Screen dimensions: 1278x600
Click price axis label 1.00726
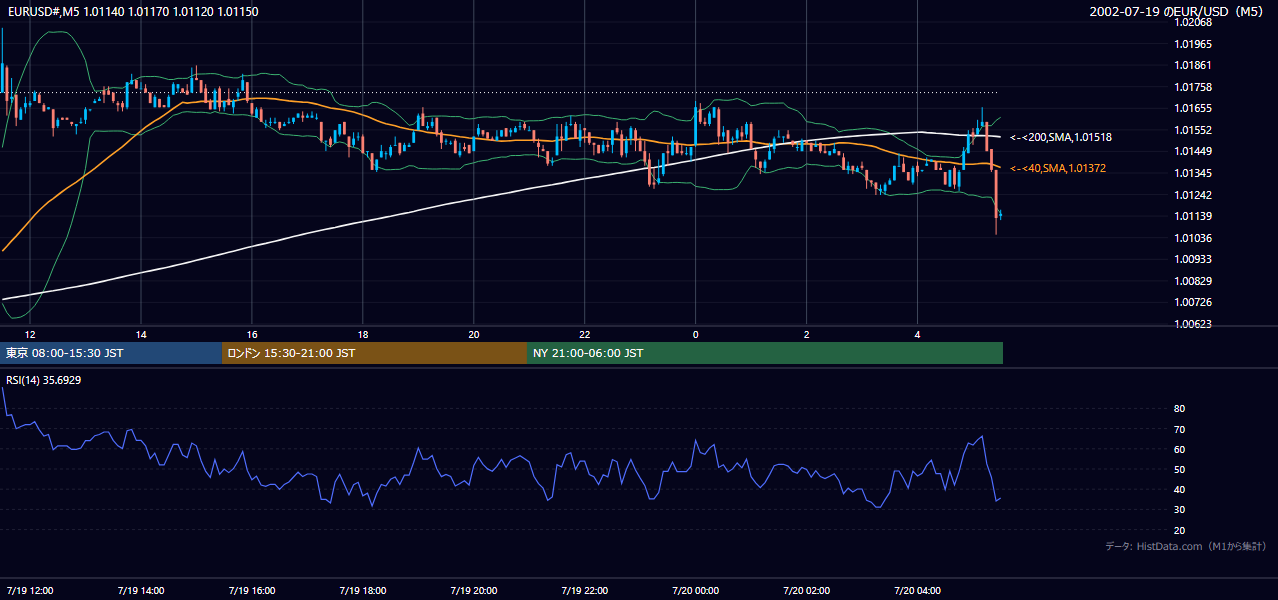coord(1193,302)
